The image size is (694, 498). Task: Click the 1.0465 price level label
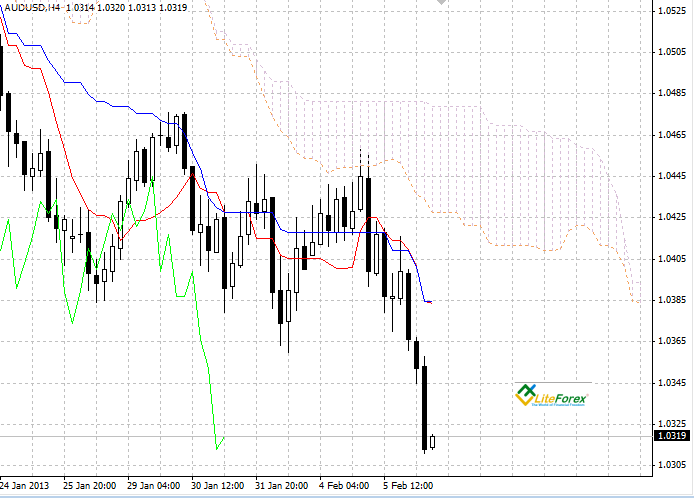pyautogui.click(x=672, y=135)
